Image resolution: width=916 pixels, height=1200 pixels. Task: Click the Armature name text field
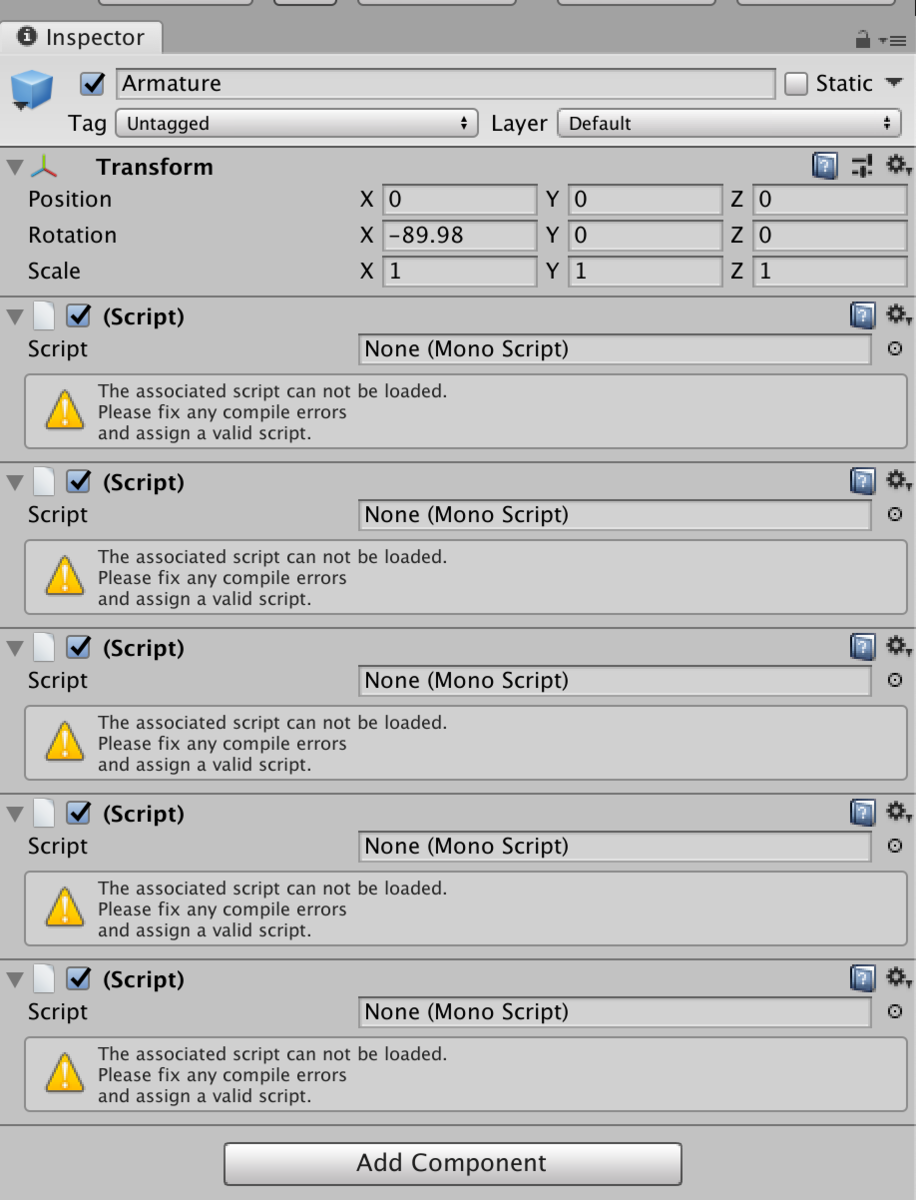[x=446, y=84]
